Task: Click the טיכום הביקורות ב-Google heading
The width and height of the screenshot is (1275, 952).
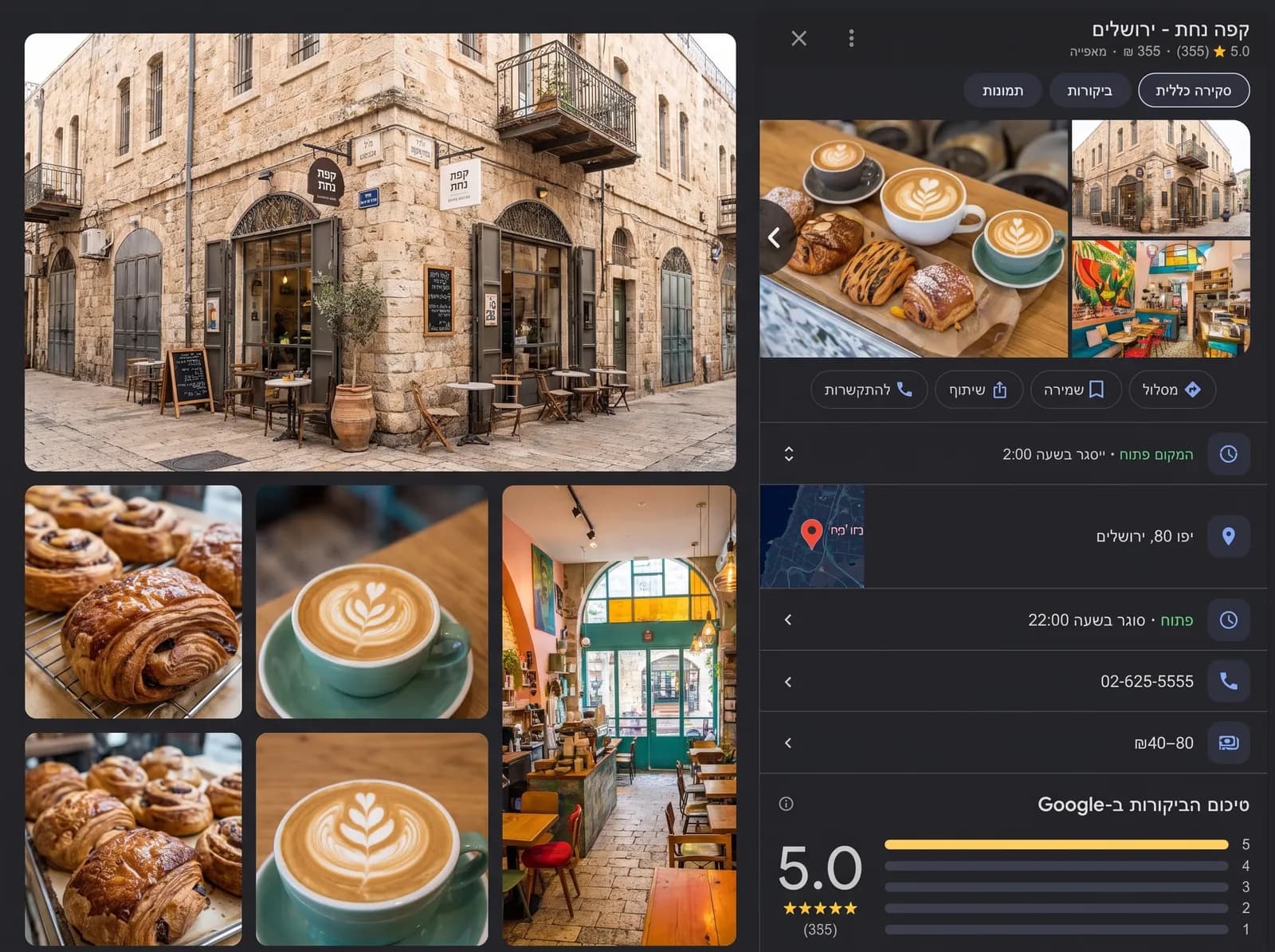Action: [x=1143, y=805]
